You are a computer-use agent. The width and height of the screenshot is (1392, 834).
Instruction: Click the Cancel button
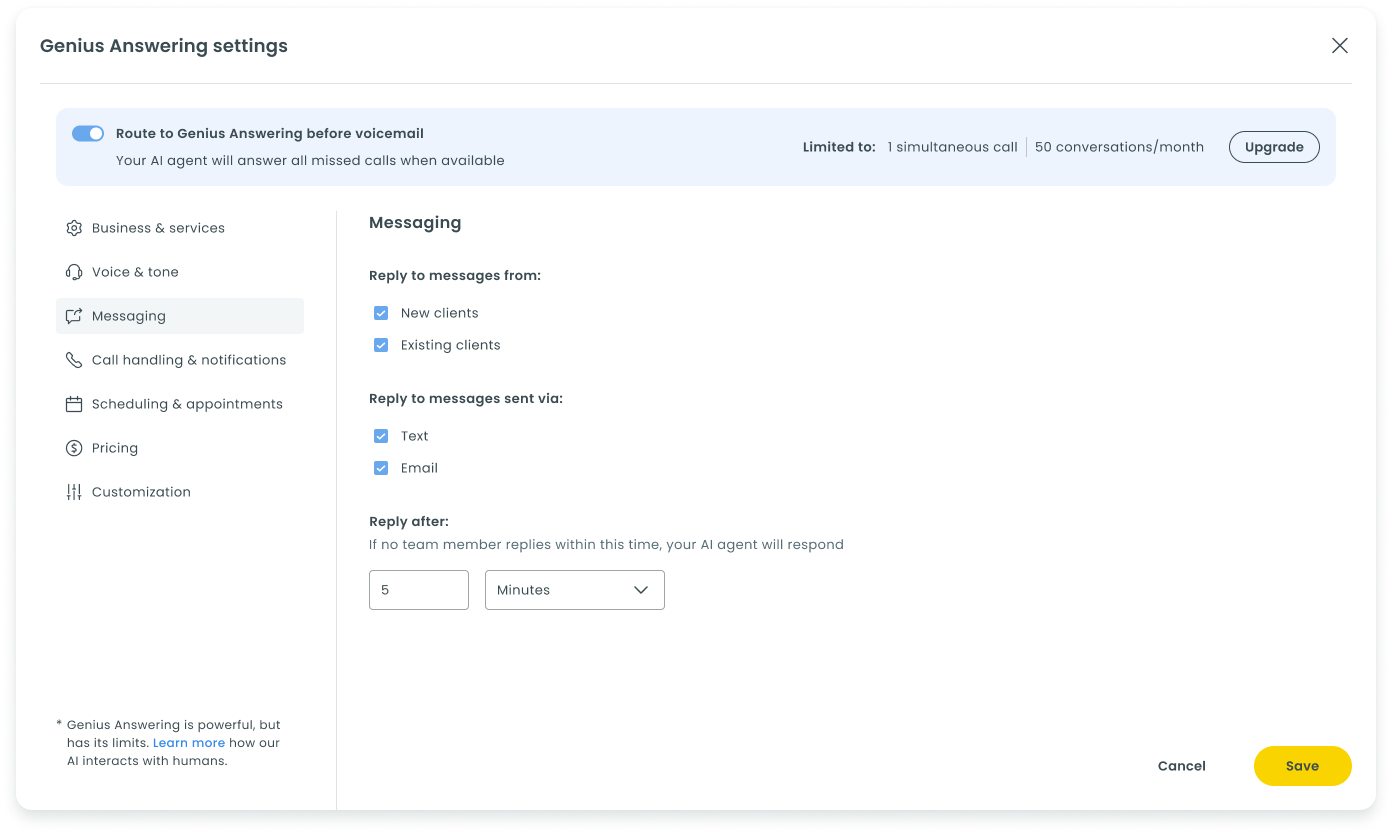coord(1182,766)
